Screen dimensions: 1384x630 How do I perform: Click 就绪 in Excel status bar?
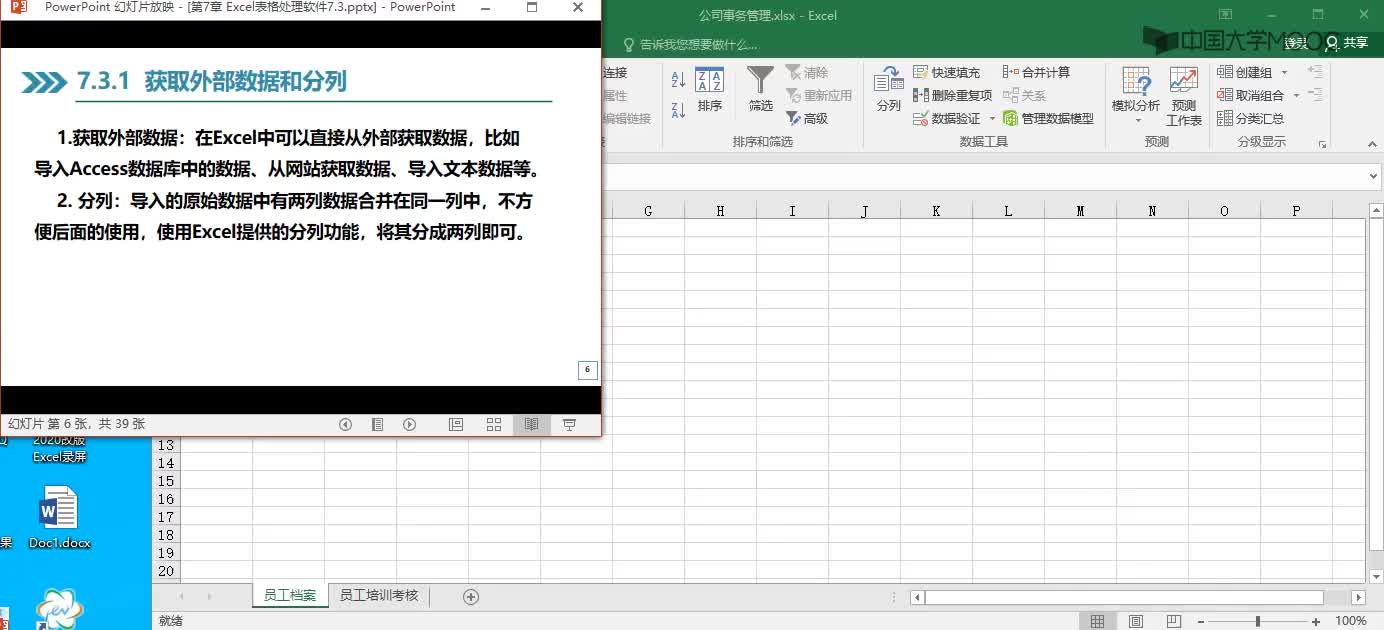[x=171, y=621]
